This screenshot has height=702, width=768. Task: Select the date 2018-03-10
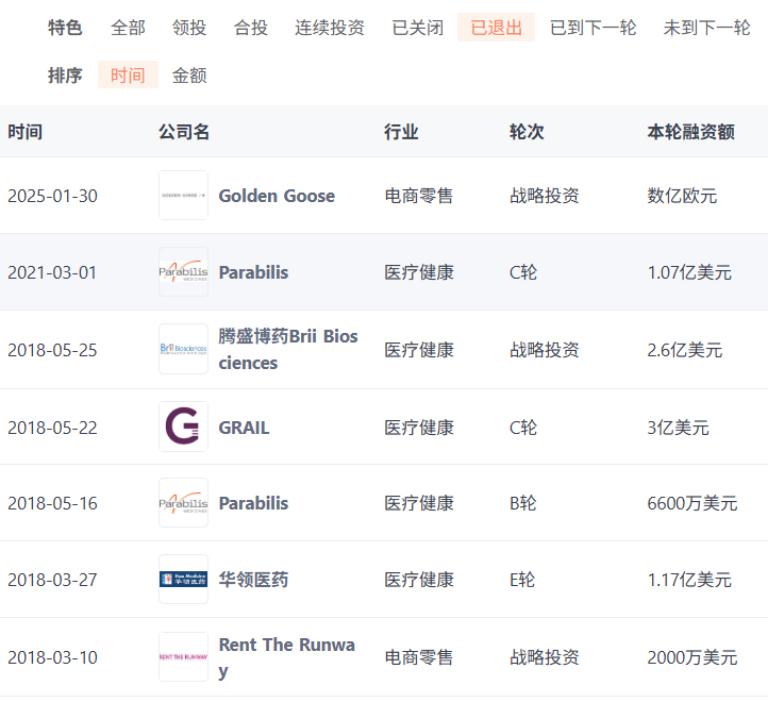(x=52, y=657)
